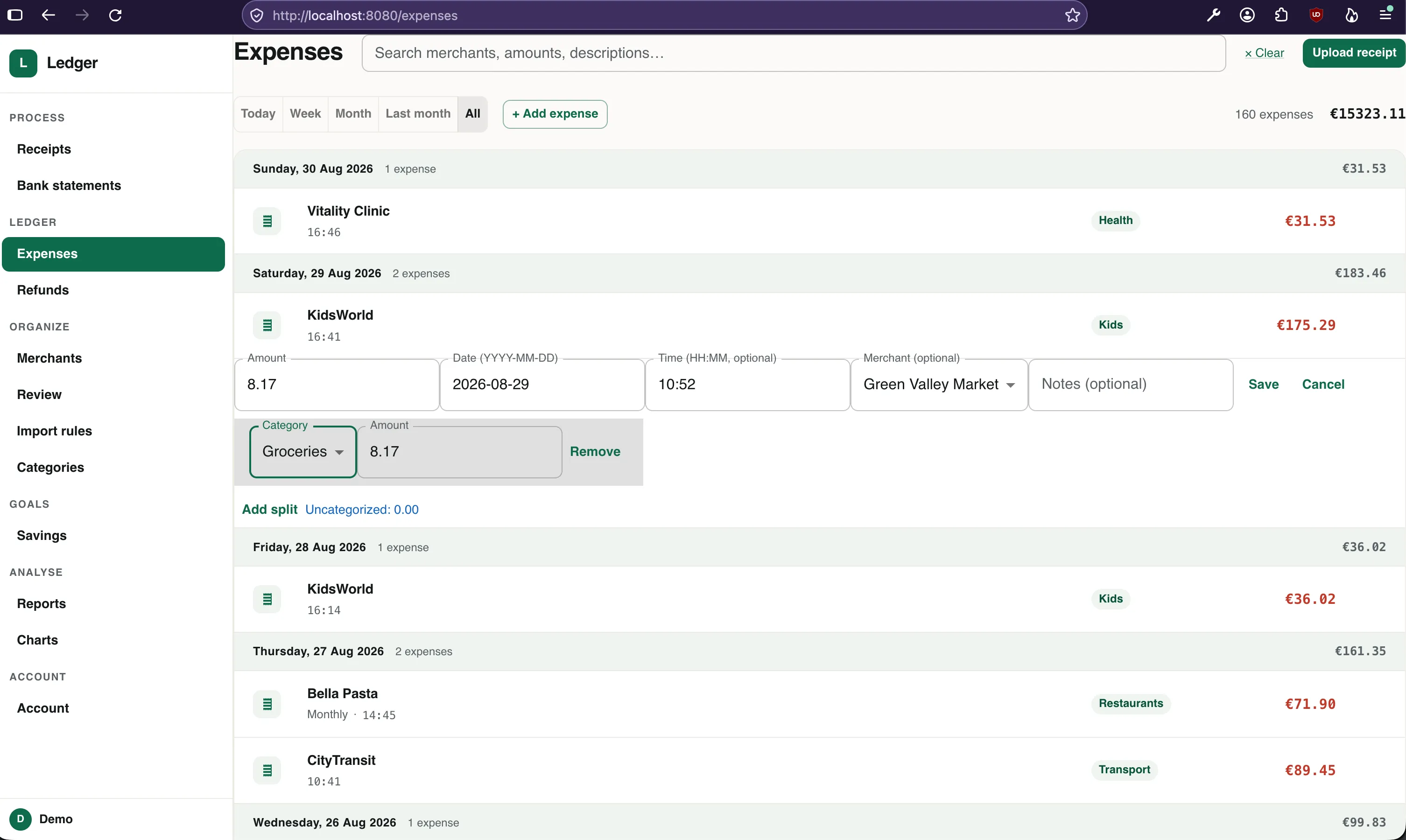Go to the Refunds page
This screenshot has width=1406, height=840.
[x=113, y=290]
